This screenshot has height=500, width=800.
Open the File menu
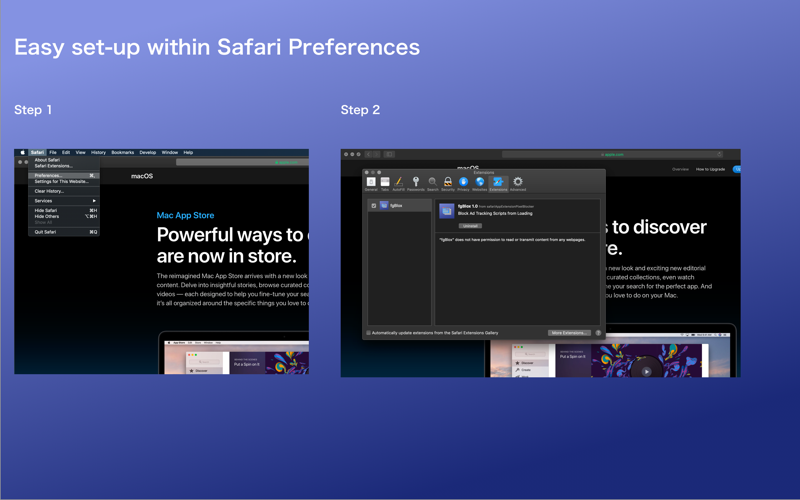coord(53,152)
